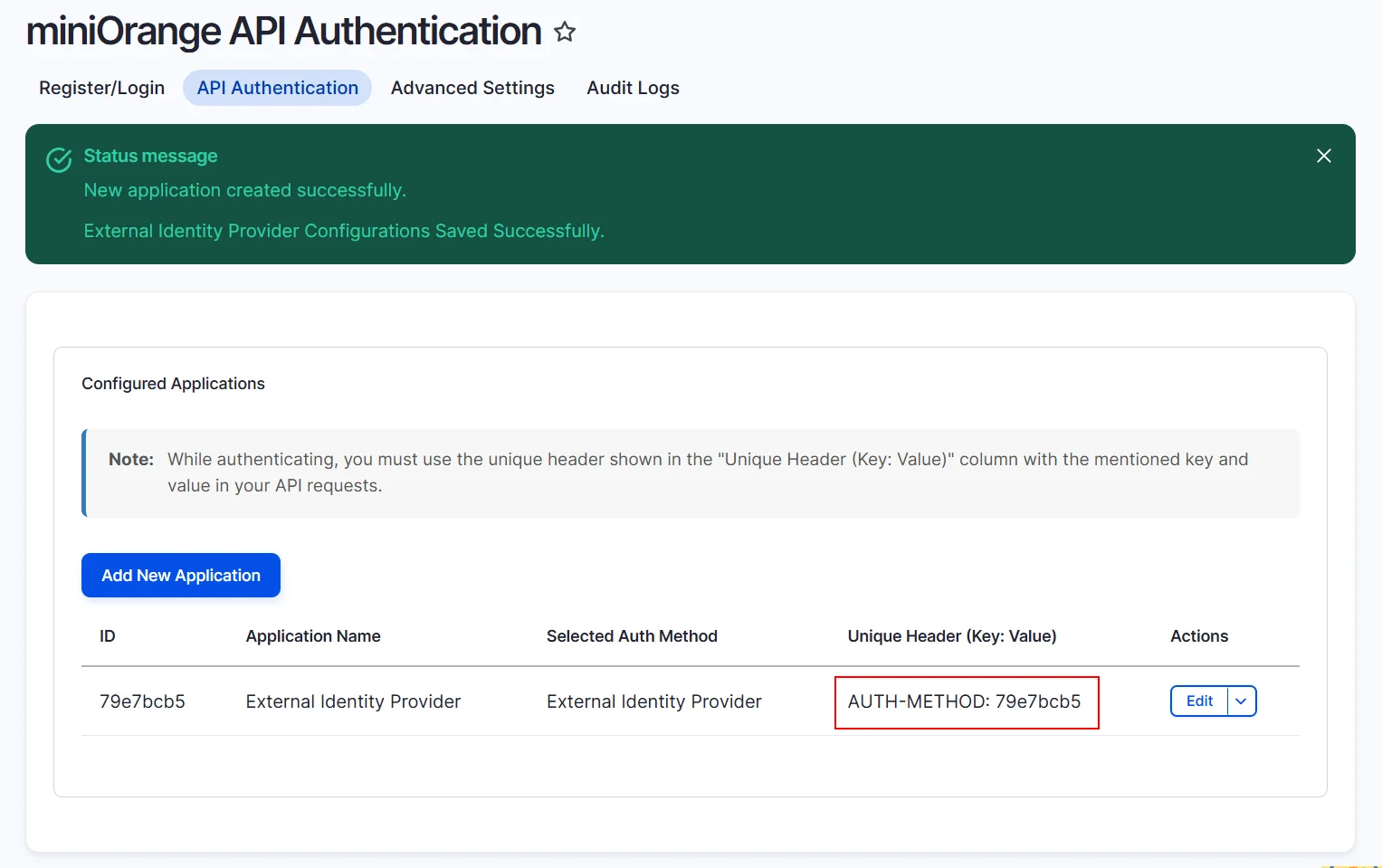Click the 'Status message' heading
The image size is (1382, 868).
tap(150, 156)
